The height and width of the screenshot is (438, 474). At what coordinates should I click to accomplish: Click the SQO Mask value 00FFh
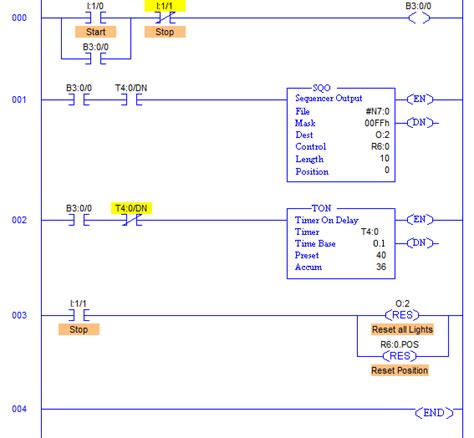coord(377,123)
